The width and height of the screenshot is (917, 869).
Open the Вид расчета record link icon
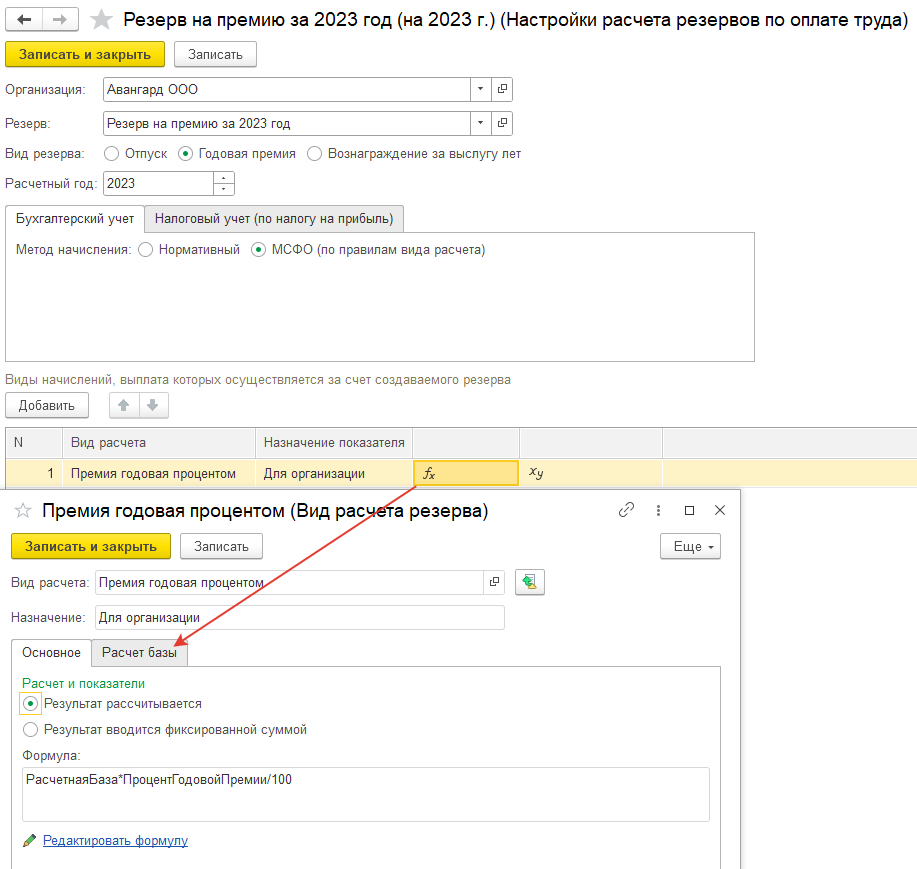tap(494, 582)
